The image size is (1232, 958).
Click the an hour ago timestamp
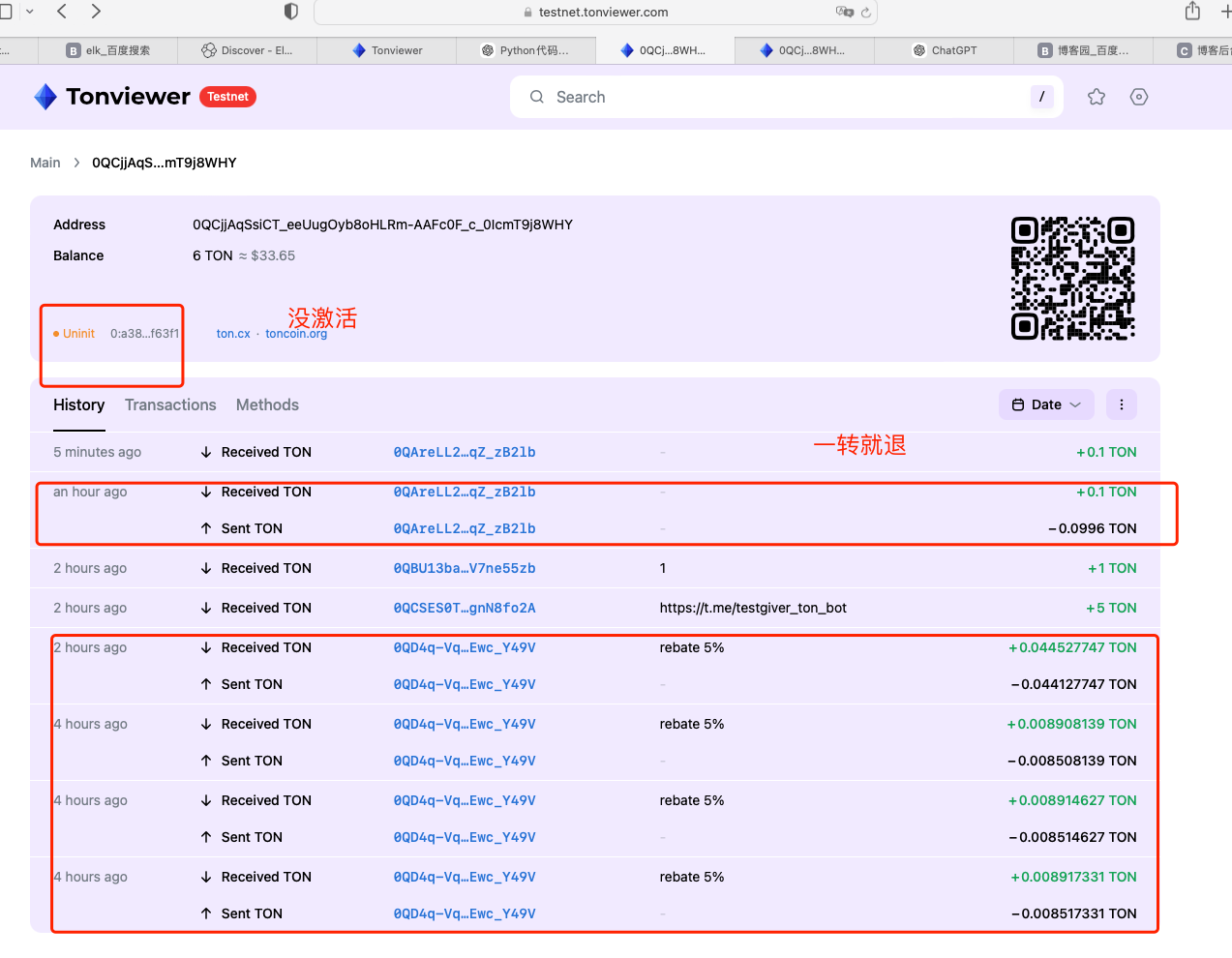[90, 492]
